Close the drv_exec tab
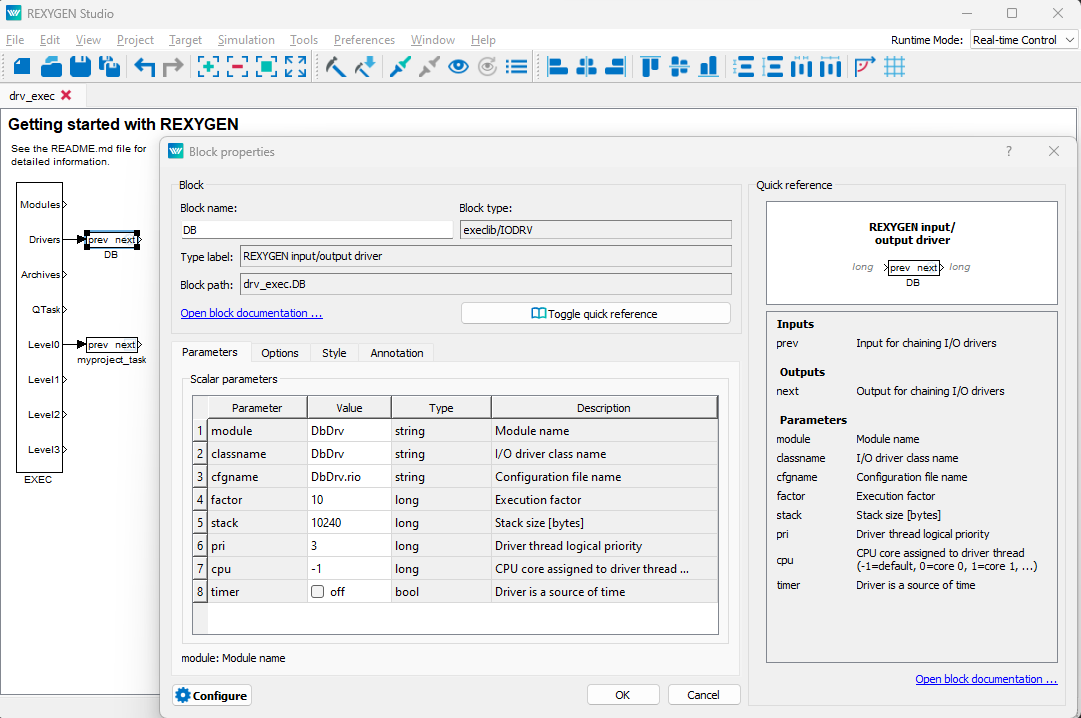This screenshot has width=1081, height=718. (x=66, y=95)
